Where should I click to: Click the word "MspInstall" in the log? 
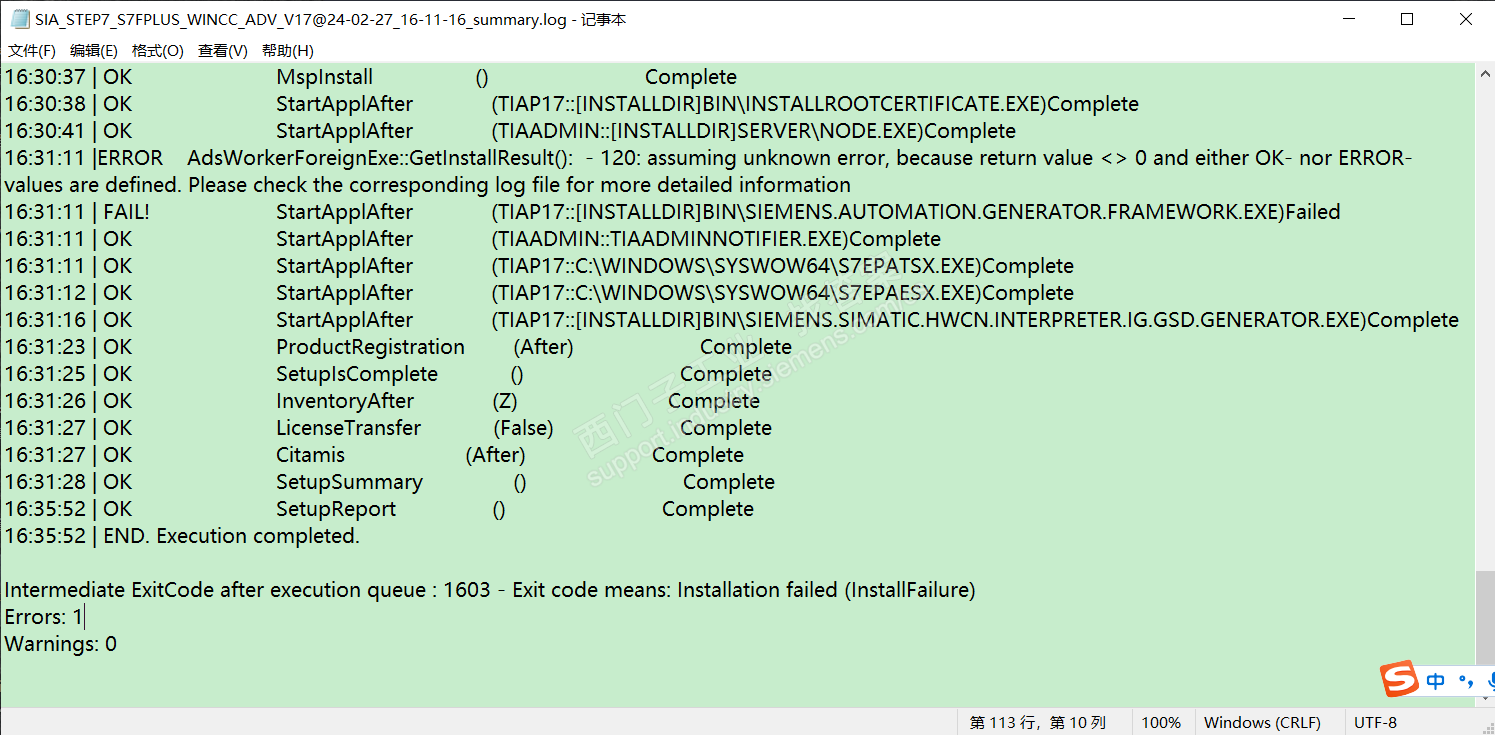(325, 77)
